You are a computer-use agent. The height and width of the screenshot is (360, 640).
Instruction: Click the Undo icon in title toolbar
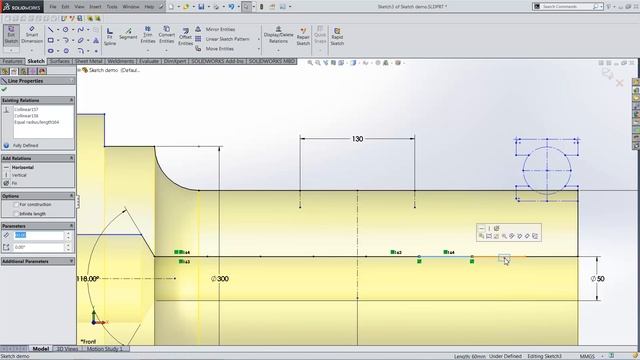231,7
